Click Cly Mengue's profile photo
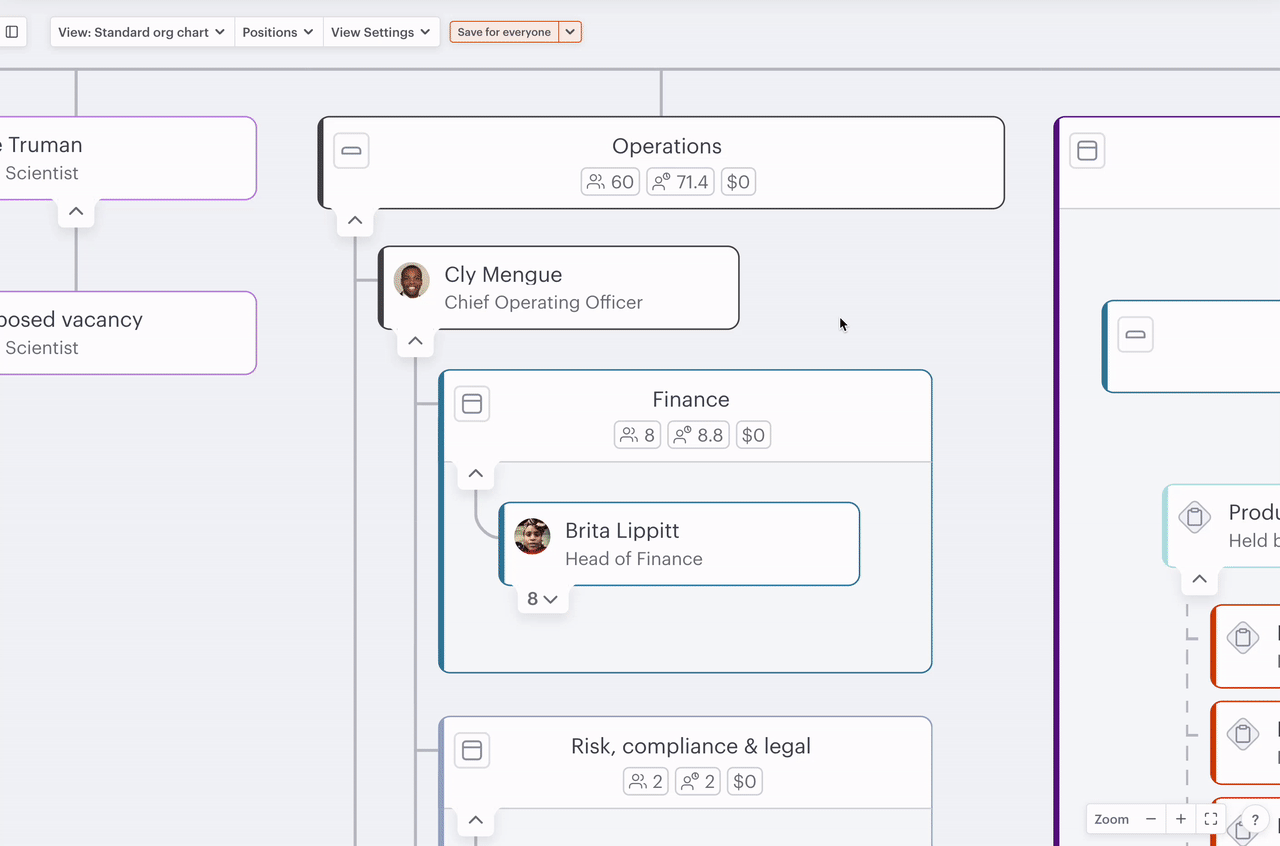1280x846 pixels. 411,281
